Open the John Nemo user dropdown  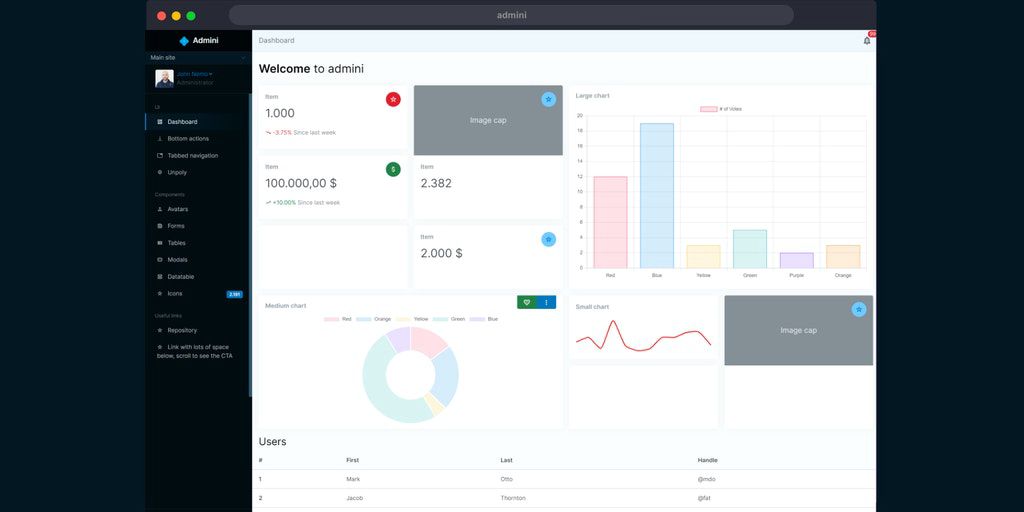tap(195, 74)
